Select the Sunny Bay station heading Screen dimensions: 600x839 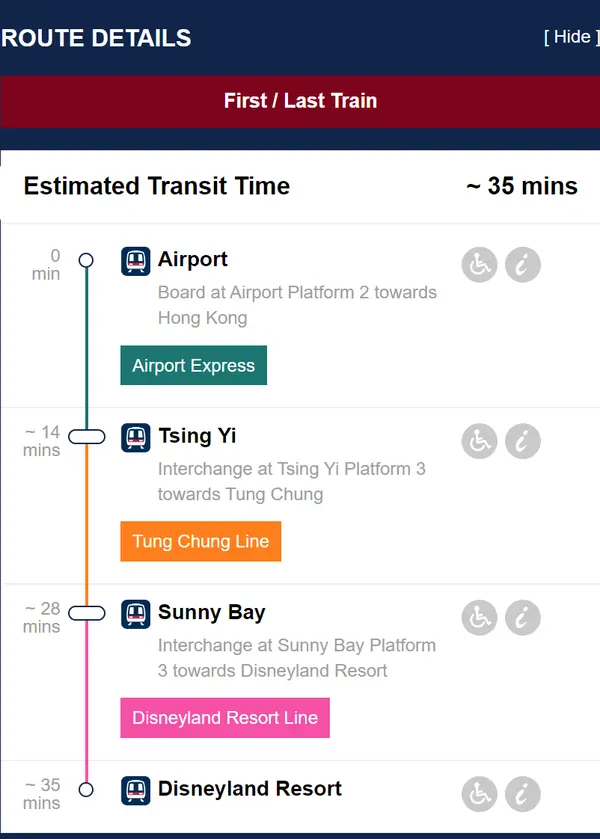pyautogui.click(x=212, y=613)
